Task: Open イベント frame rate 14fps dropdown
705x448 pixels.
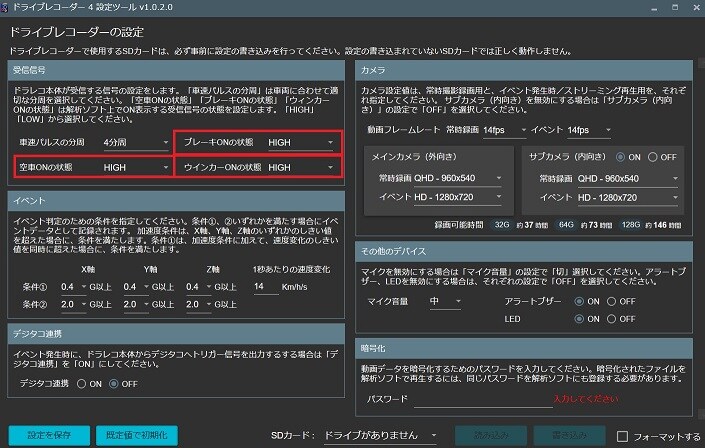Action: pos(589,130)
